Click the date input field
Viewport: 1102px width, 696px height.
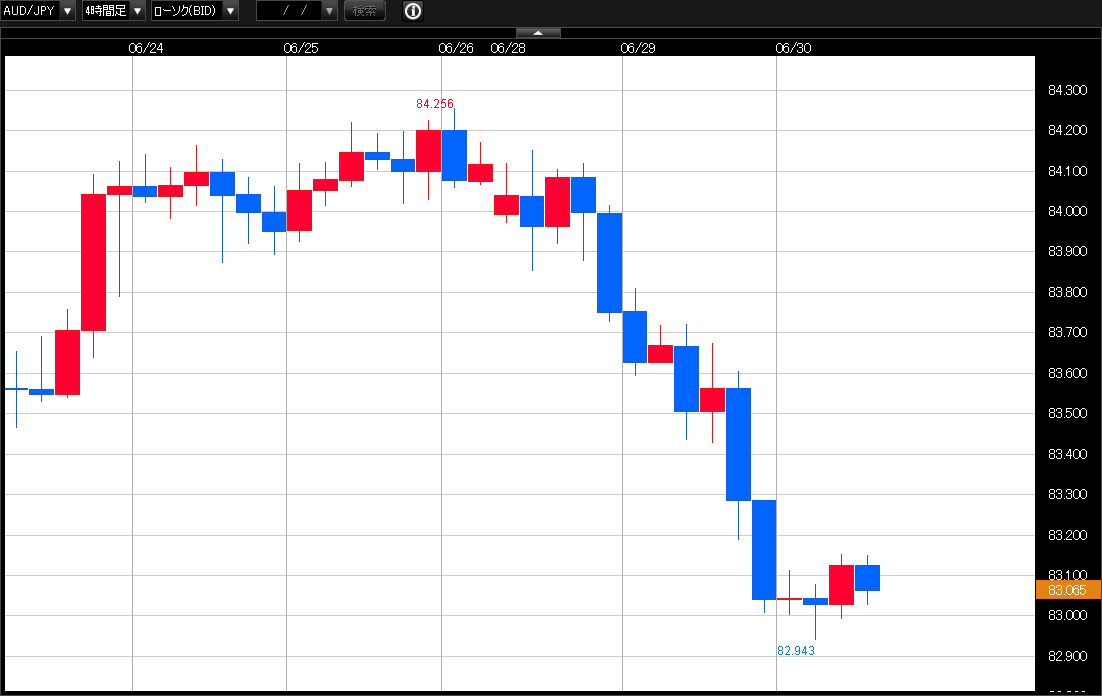(x=289, y=11)
